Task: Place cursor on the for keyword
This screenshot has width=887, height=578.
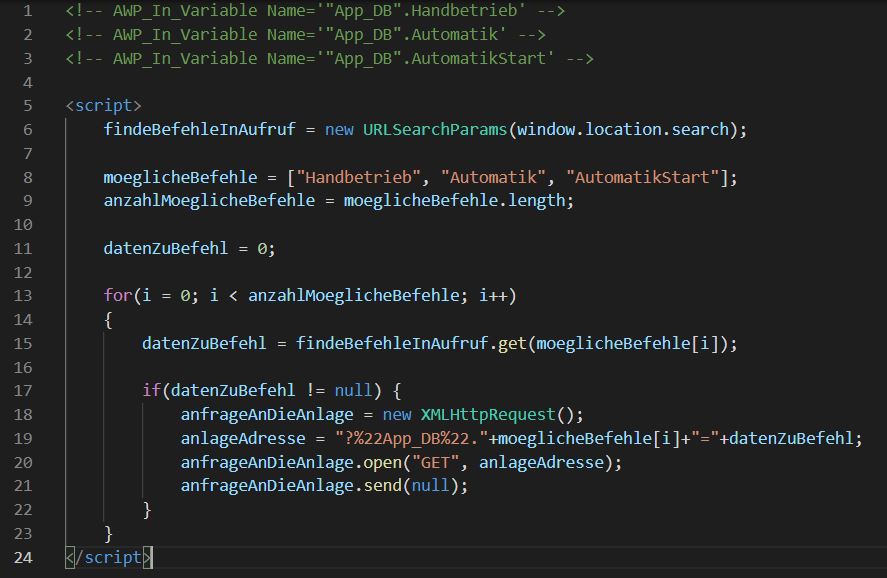Action: [117, 295]
